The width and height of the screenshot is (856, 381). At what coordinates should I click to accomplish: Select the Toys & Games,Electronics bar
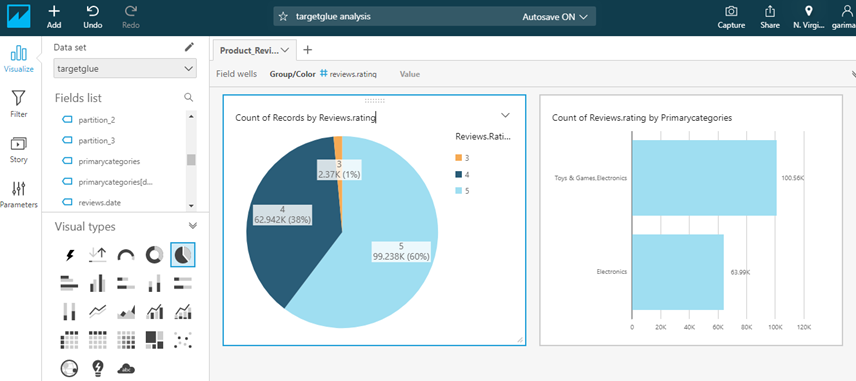pyautogui.click(x=704, y=178)
